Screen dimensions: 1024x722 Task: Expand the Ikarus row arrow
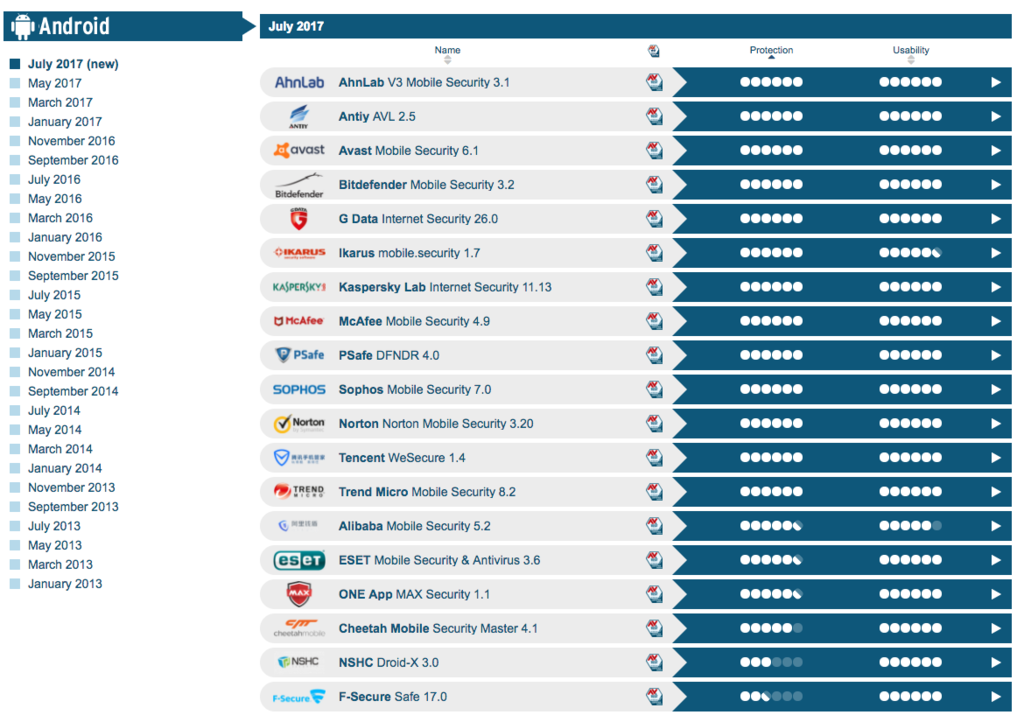coord(996,253)
